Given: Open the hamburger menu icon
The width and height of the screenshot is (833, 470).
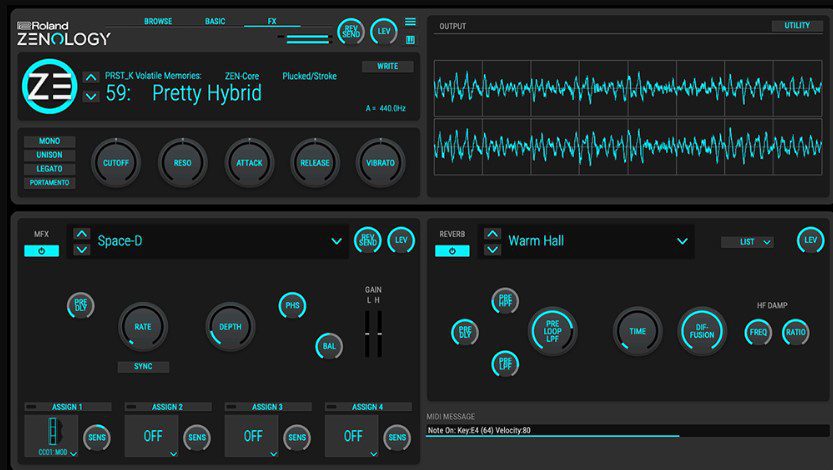Looking at the screenshot, I should click(x=410, y=22).
